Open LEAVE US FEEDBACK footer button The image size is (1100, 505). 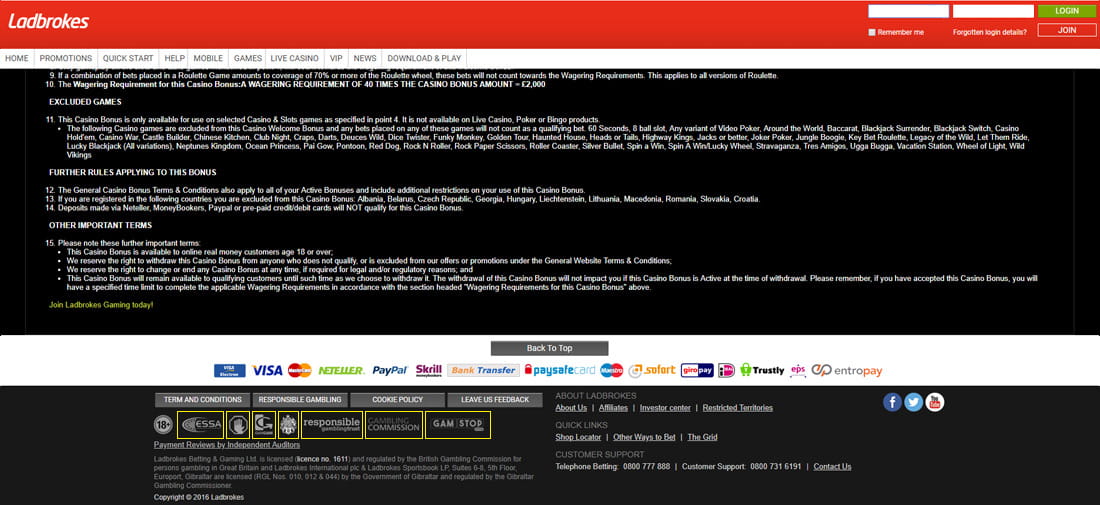point(495,400)
